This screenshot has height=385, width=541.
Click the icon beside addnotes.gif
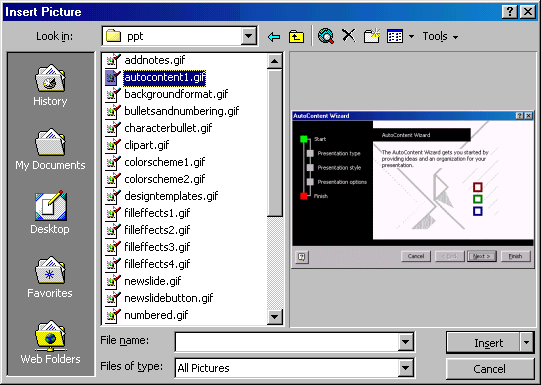pos(113,60)
